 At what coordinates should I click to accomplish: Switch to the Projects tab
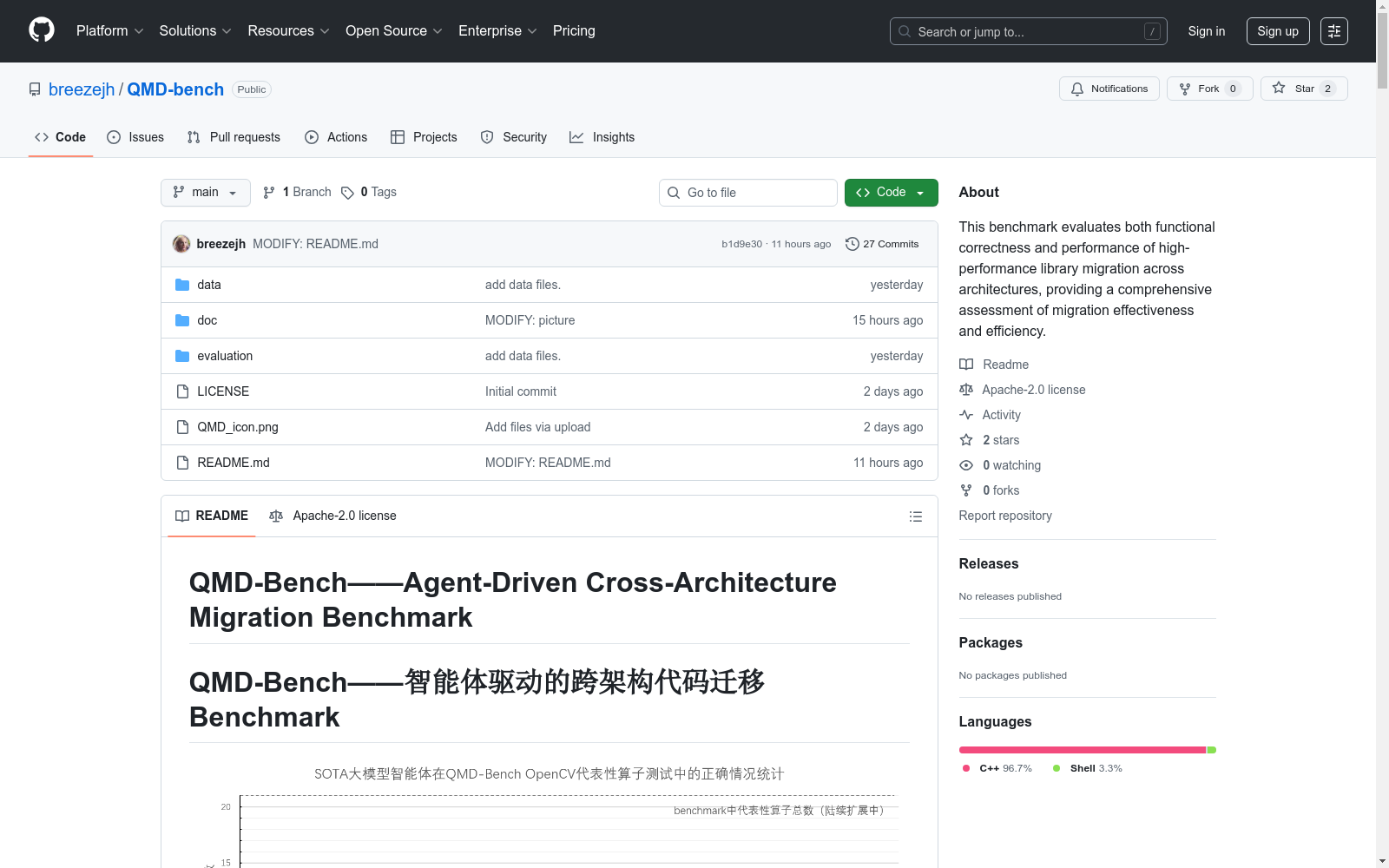click(424, 137)
